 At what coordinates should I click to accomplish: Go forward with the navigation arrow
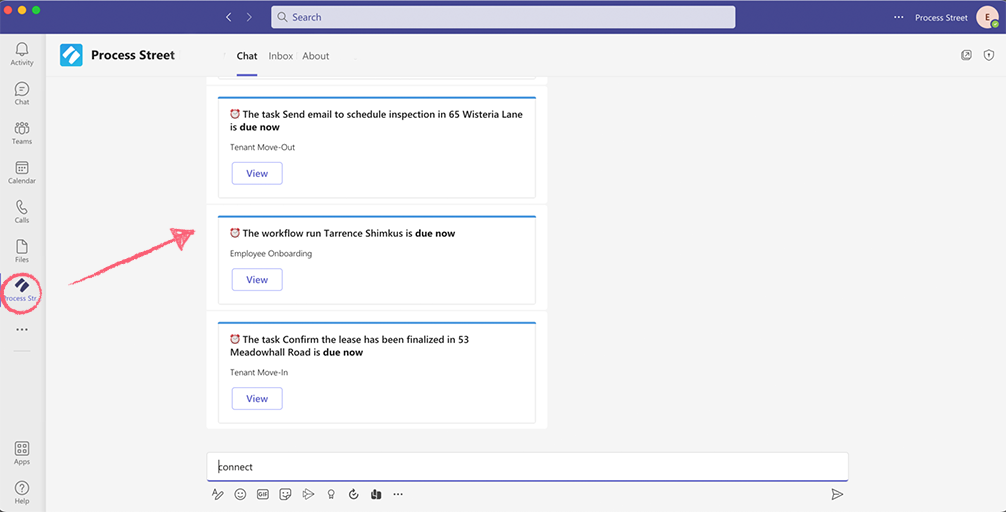[x=249, y=17]
